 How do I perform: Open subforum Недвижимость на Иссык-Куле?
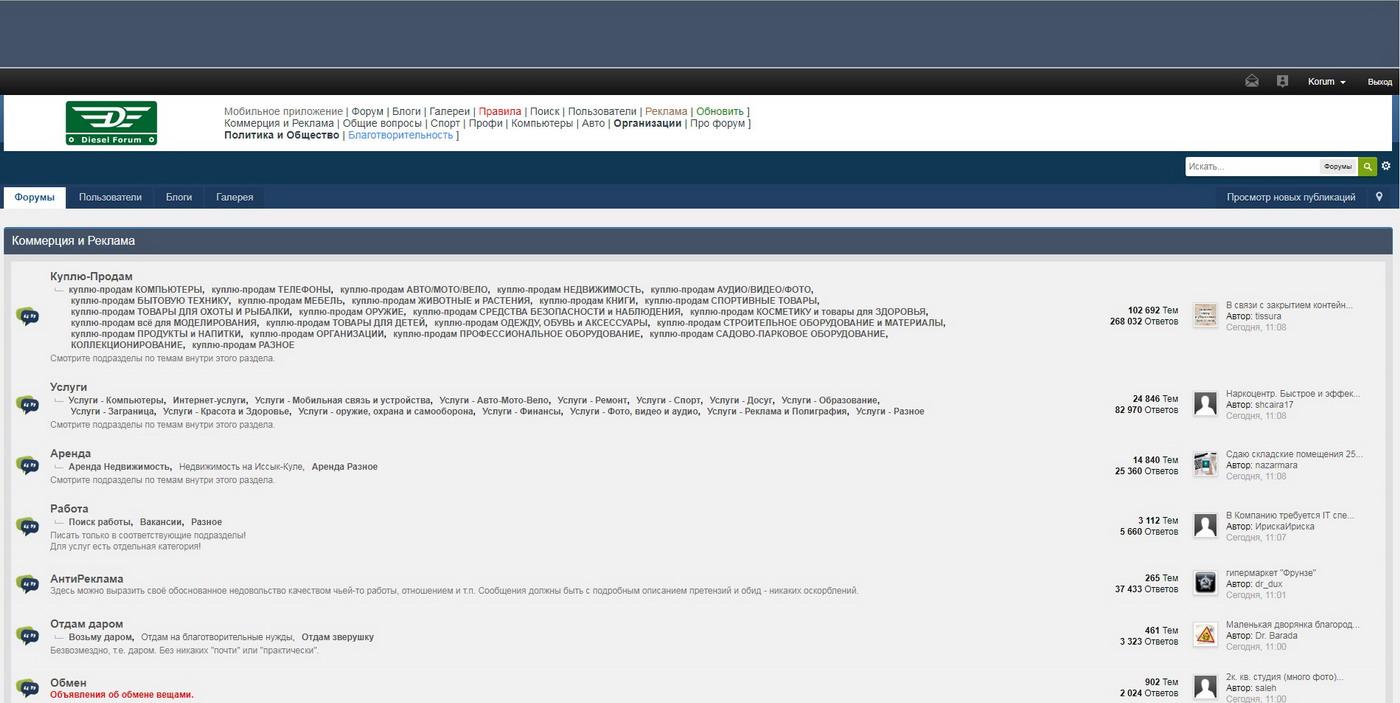coord(241,467)
